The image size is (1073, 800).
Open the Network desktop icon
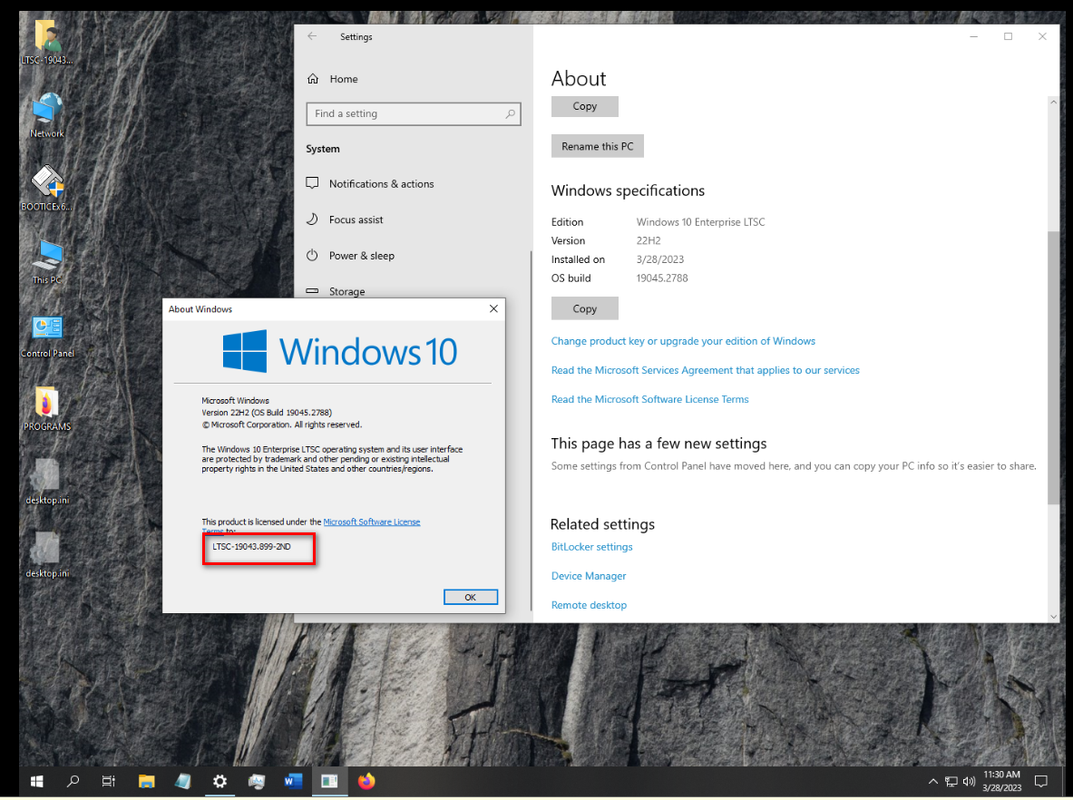point(47,115)
